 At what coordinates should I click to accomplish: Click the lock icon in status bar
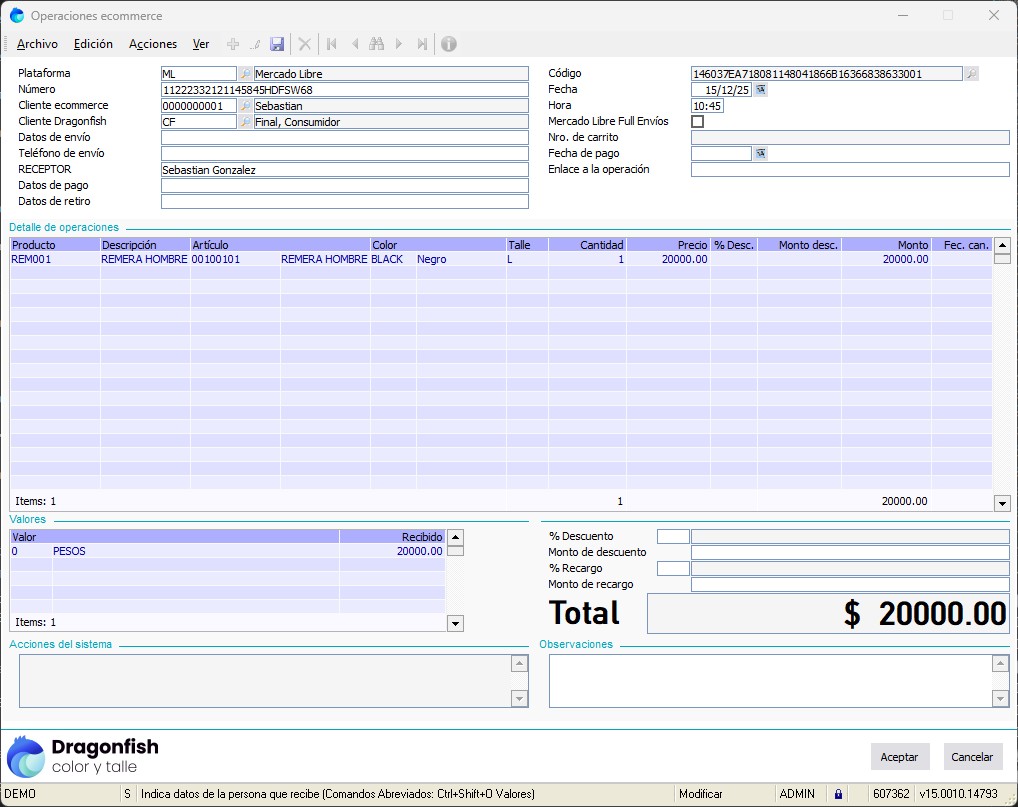[x=839, y=794]
